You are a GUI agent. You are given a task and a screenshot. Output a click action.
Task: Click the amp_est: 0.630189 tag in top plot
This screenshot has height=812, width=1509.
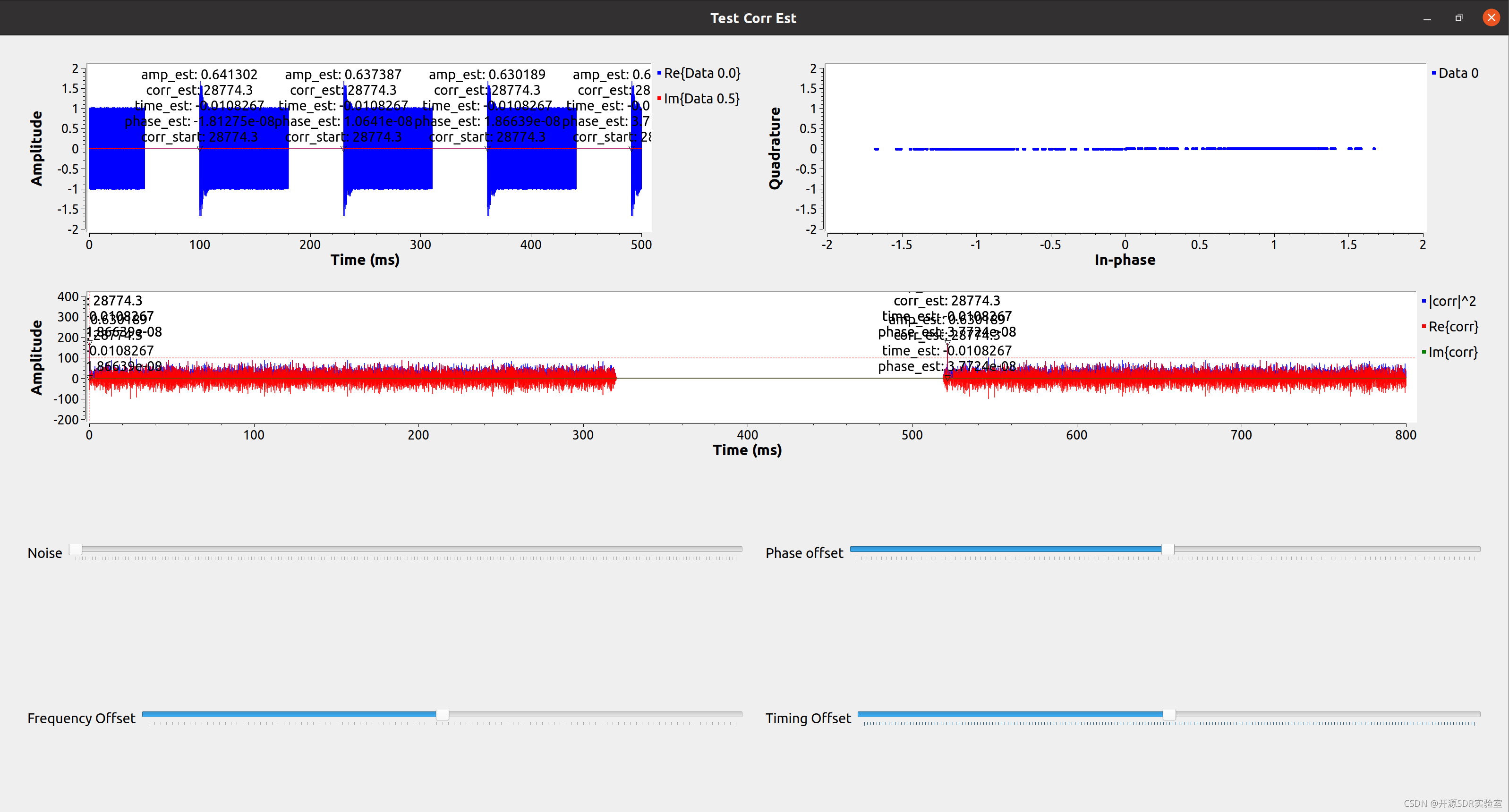[x=487, y=74]
